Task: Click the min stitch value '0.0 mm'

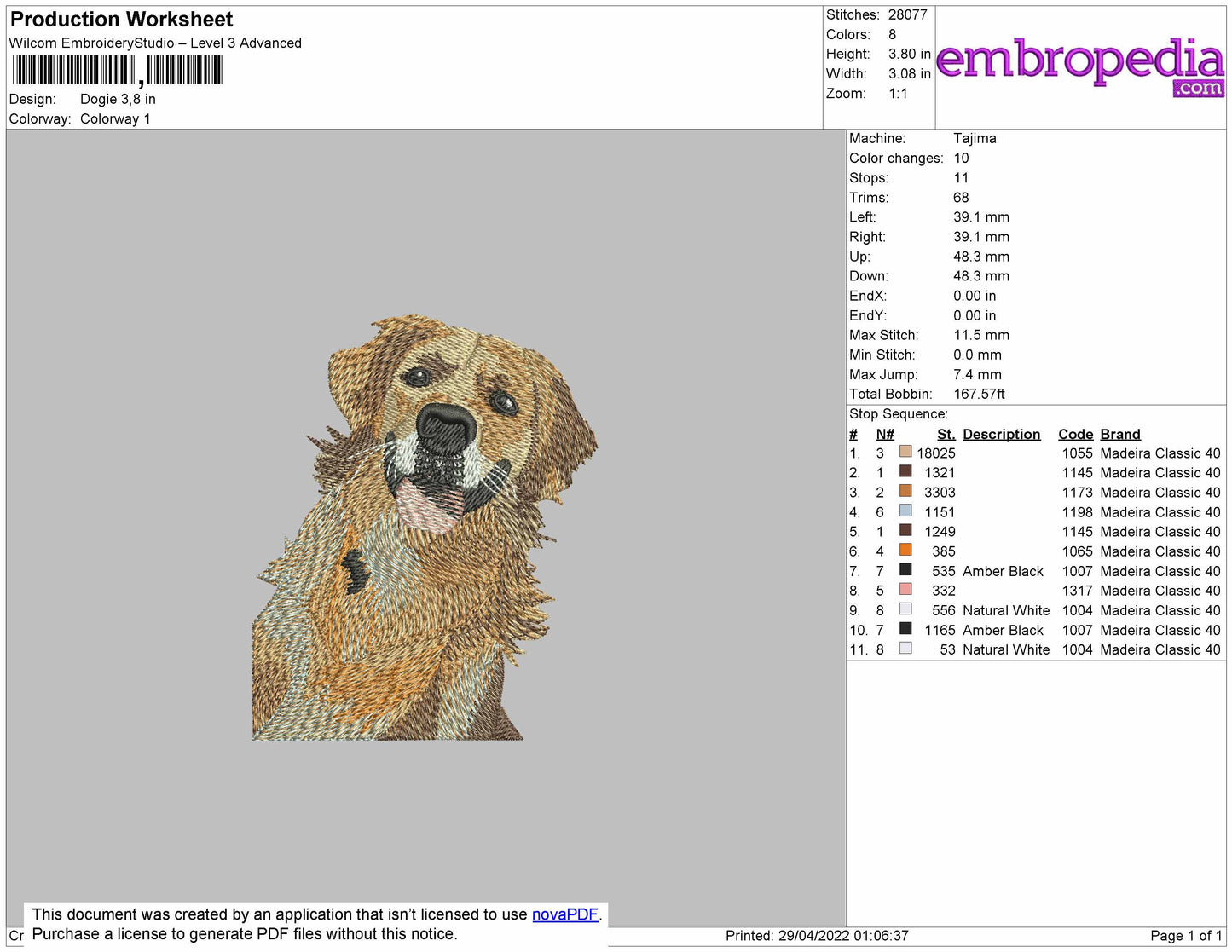Action: [x=977, y=355]
